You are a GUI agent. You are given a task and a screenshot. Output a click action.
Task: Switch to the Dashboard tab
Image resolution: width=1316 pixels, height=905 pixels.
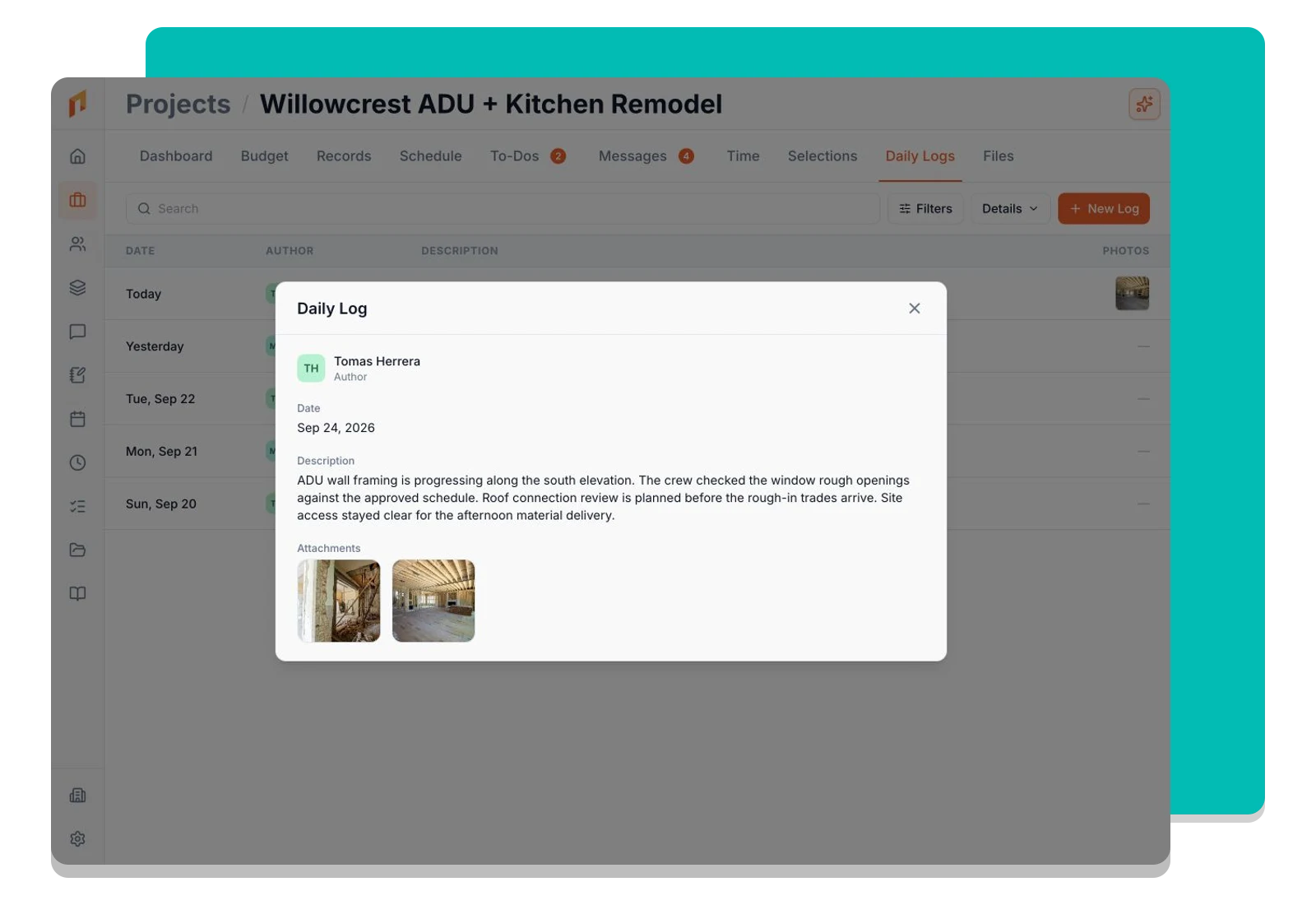click(176, 156)
